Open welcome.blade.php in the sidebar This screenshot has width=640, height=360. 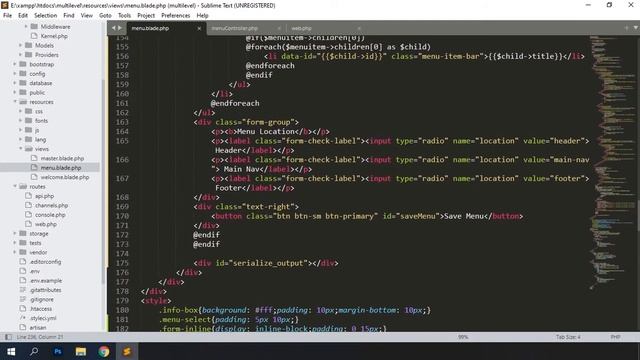pyautogui.click(x=64, y=177)
